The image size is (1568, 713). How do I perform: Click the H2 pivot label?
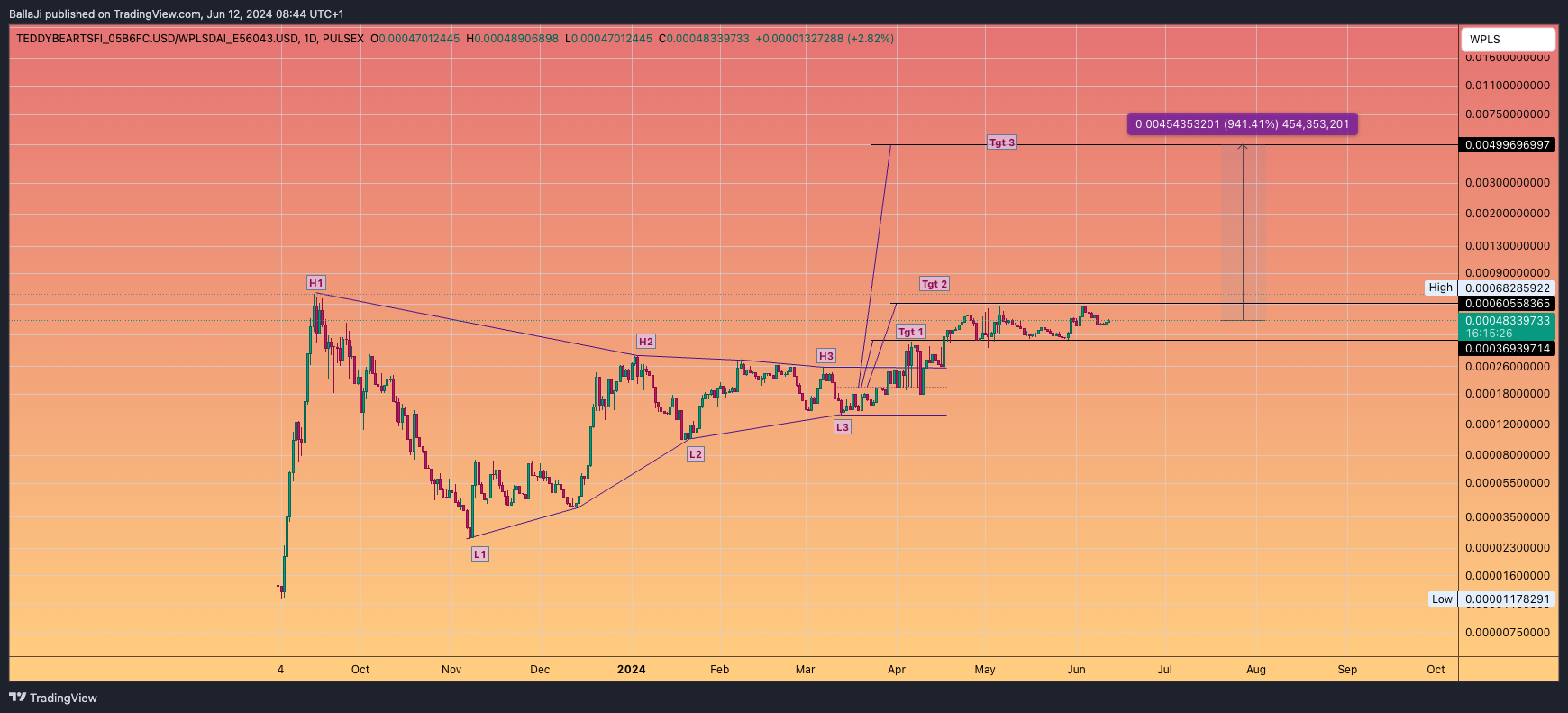(645, 342)
